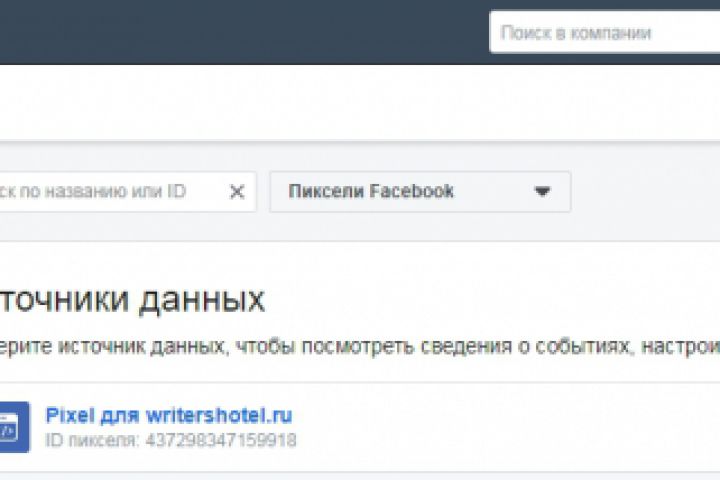Open the 'Pixel для writershotel.ru' link

click(x=169, y=415)
